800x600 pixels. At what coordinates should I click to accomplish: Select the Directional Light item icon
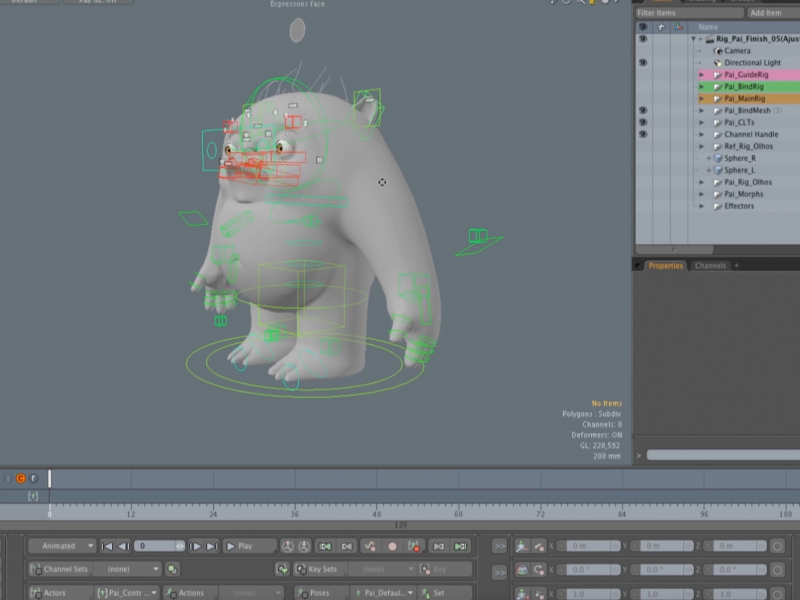pos(718,63)
